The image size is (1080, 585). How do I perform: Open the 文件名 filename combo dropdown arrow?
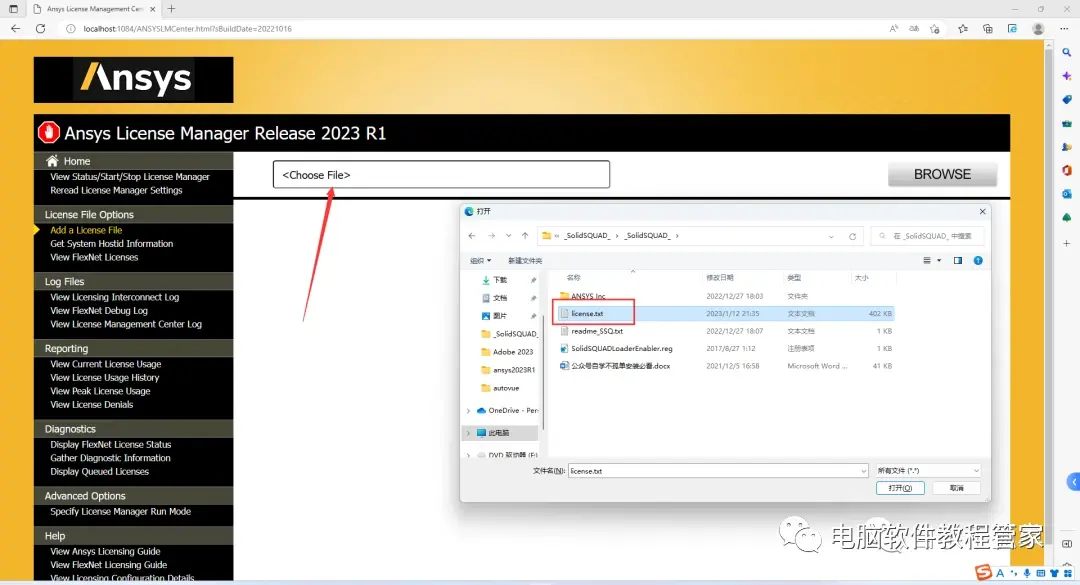click(x=863, y=471)
